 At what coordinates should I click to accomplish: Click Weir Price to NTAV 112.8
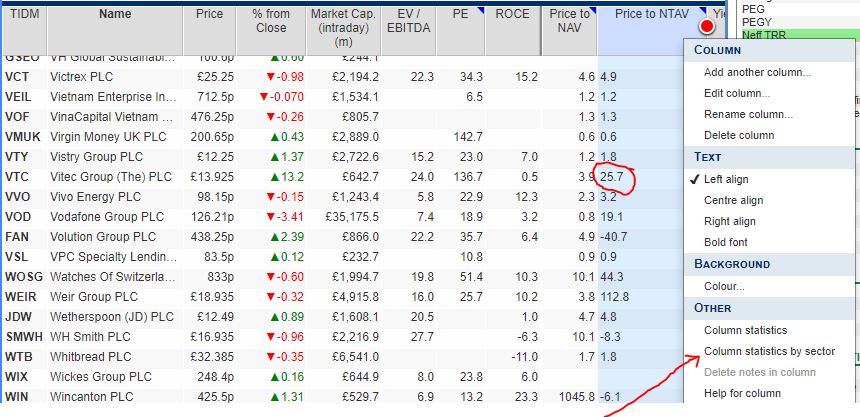pos(615,297)
